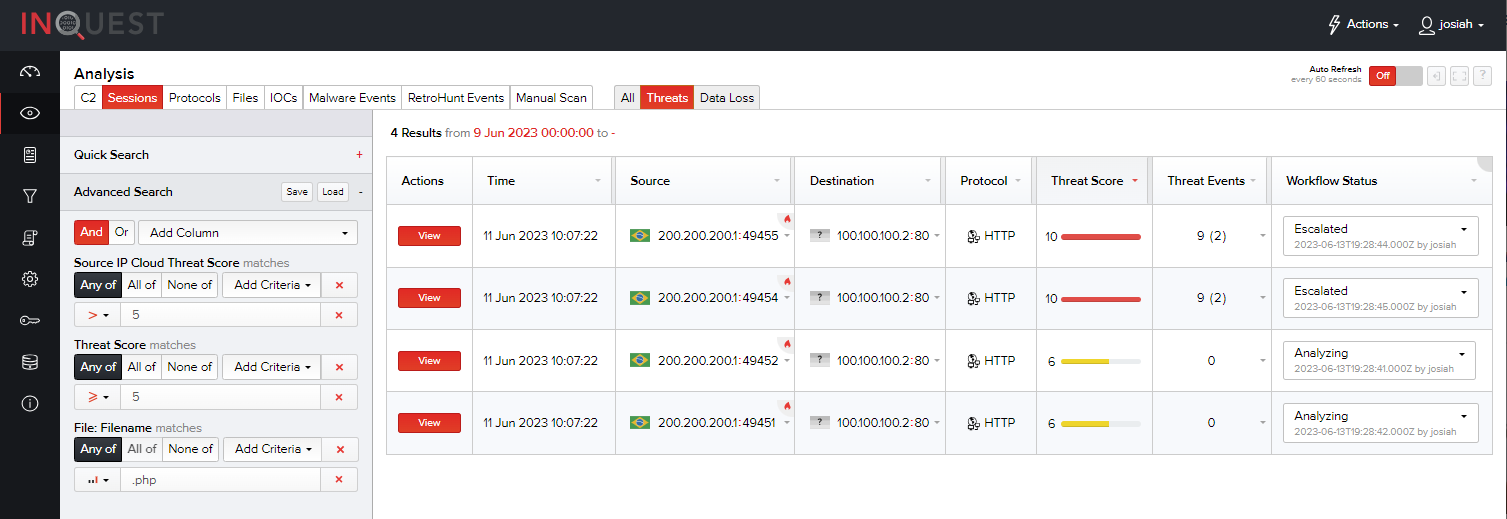Viewport: 1507px width, 519px height.
Task: Open the dashboard gauge icon in sidebar
Action: [29, 72]
